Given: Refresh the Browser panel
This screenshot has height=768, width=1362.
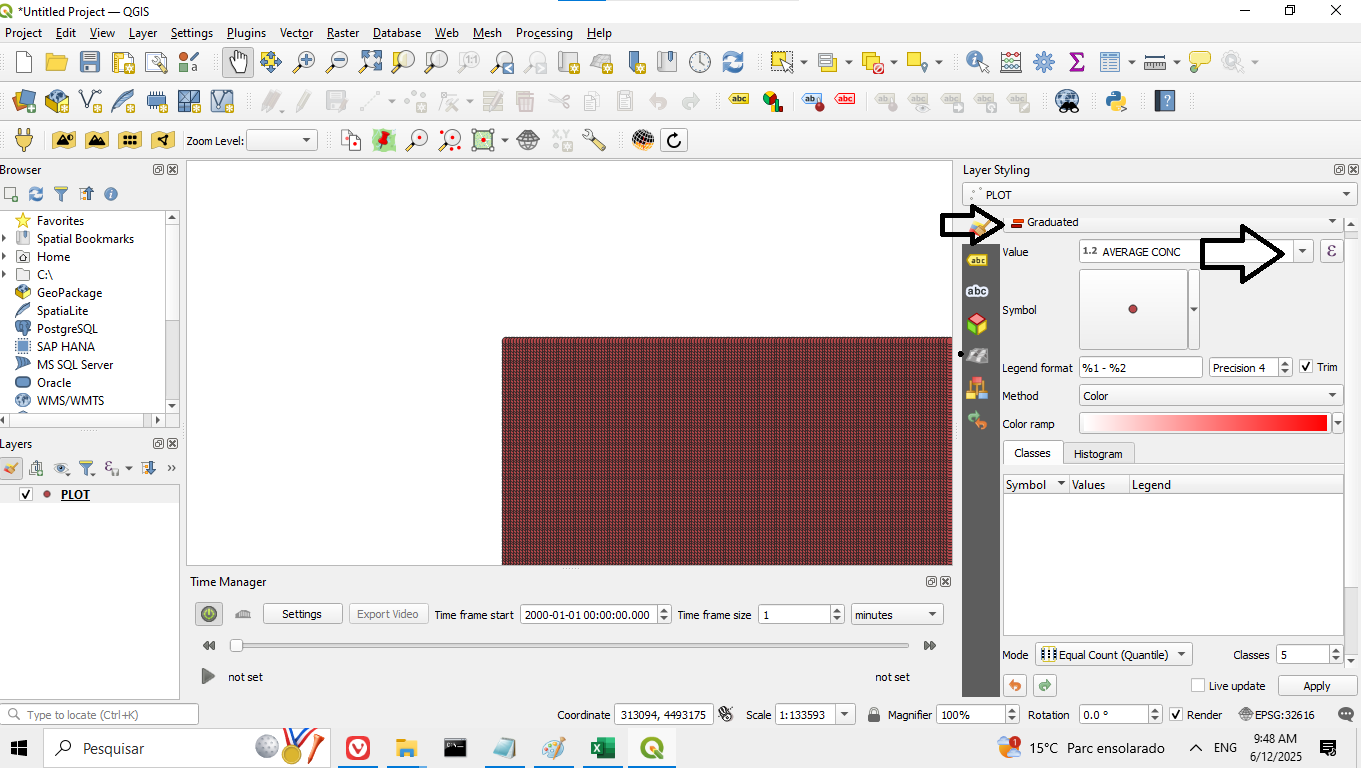Looking at the screenshot, I should tap(36, 194).
